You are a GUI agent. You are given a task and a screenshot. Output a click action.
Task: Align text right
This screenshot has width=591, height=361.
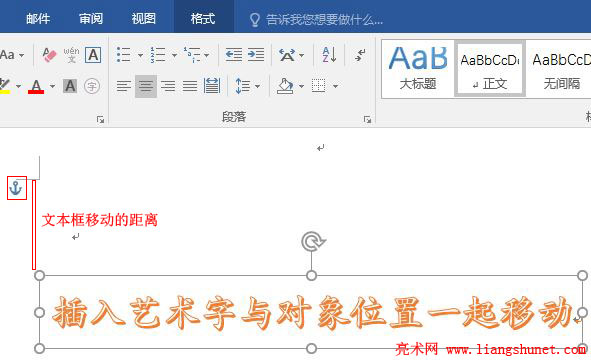click(168, 86)
